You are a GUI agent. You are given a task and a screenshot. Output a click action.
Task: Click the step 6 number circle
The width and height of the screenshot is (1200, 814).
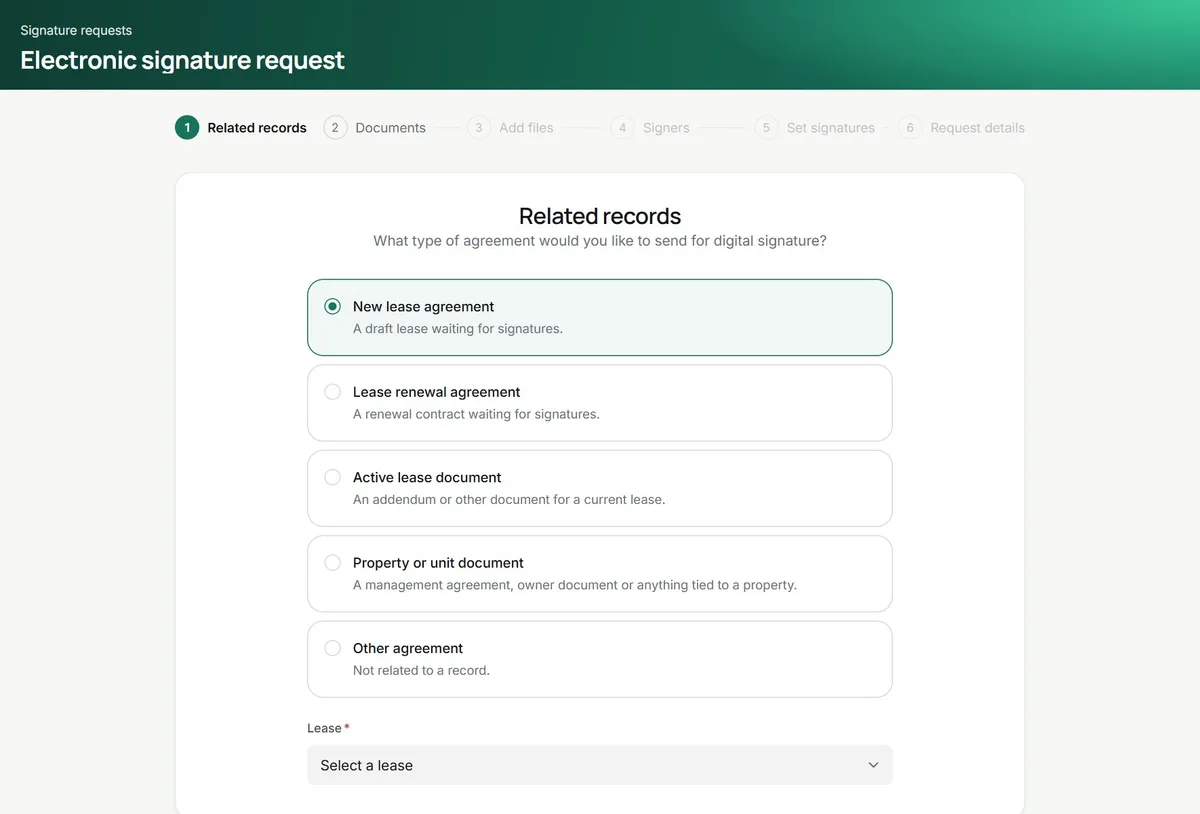pyautogui.click(x=910, y=128)
